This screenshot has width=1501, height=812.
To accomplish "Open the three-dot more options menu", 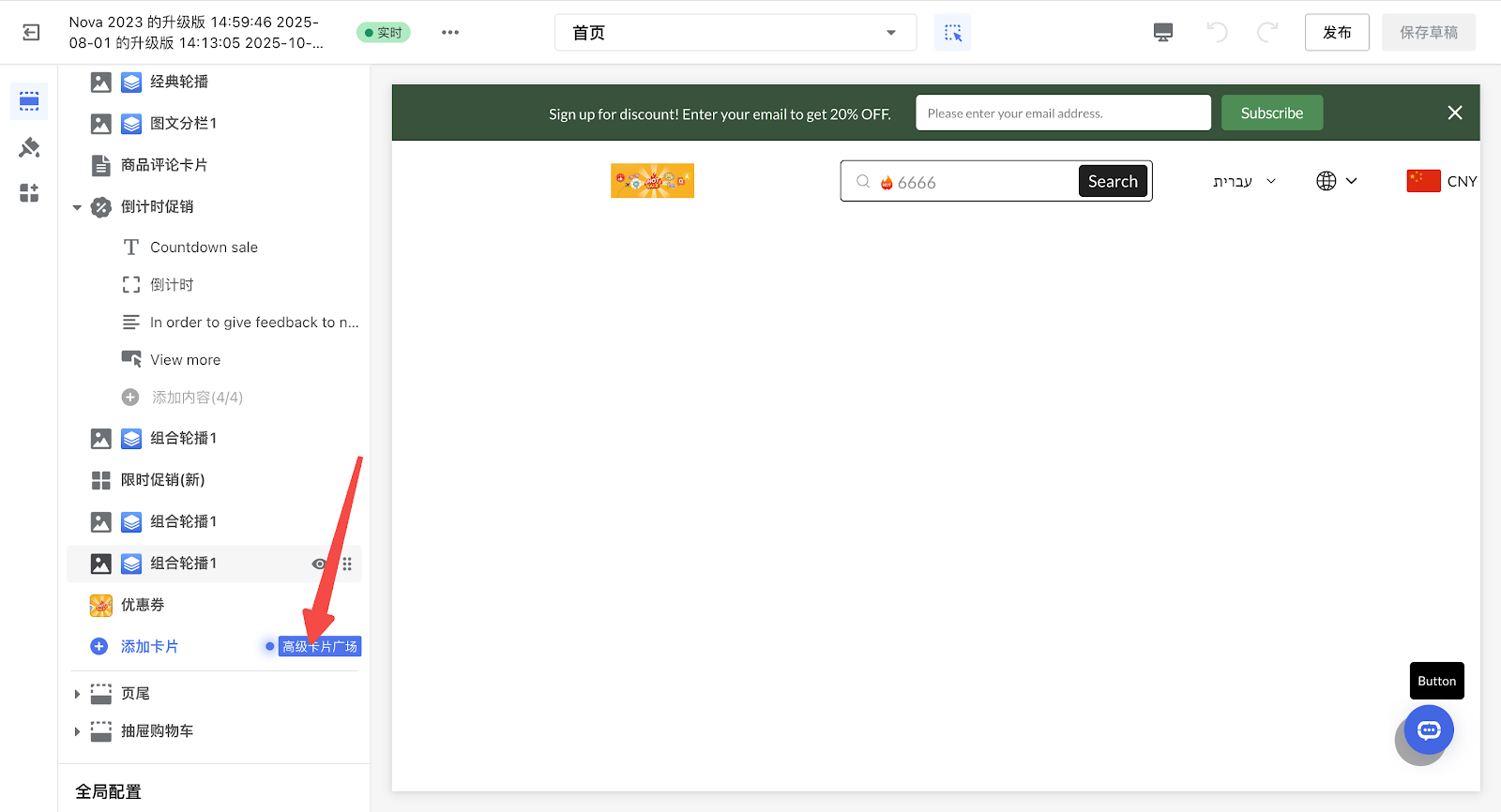I will (450, 33).
